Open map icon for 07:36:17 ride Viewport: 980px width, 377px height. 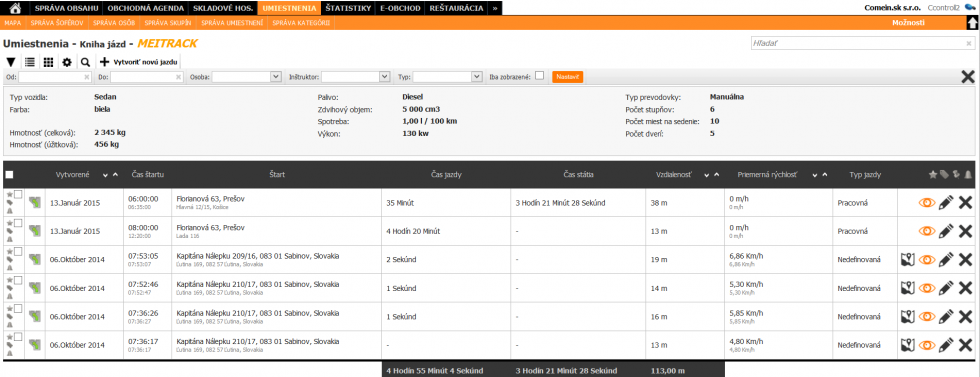908,344
